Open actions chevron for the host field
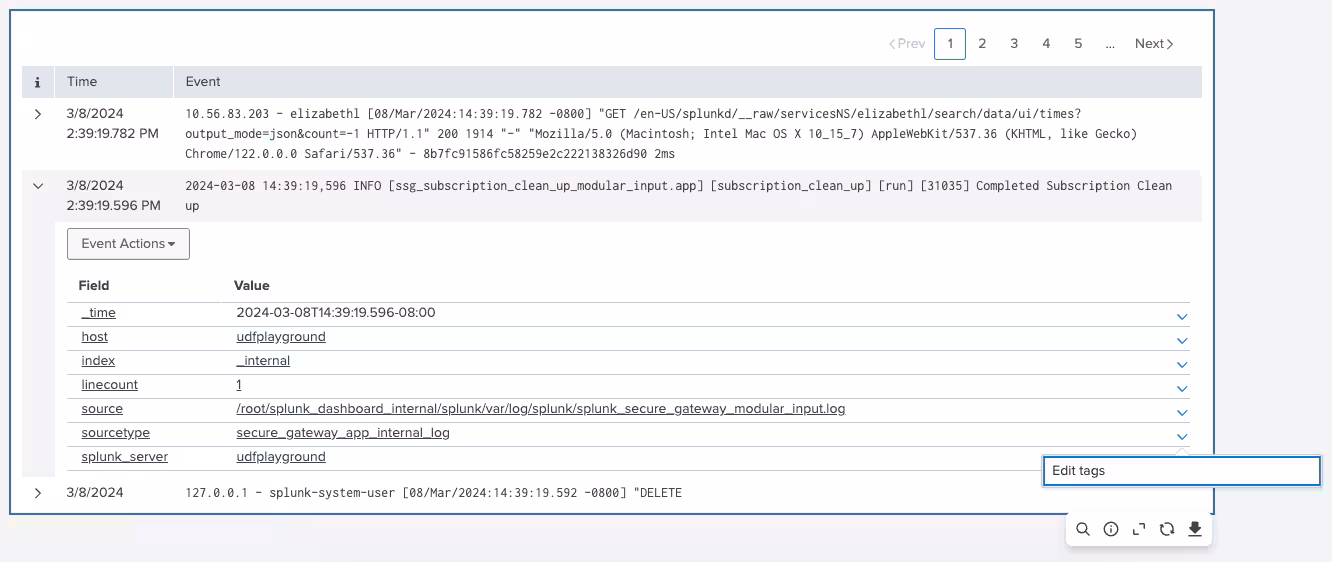Viewport: 1332px width, 562px height. click(x=1182, y=341)
